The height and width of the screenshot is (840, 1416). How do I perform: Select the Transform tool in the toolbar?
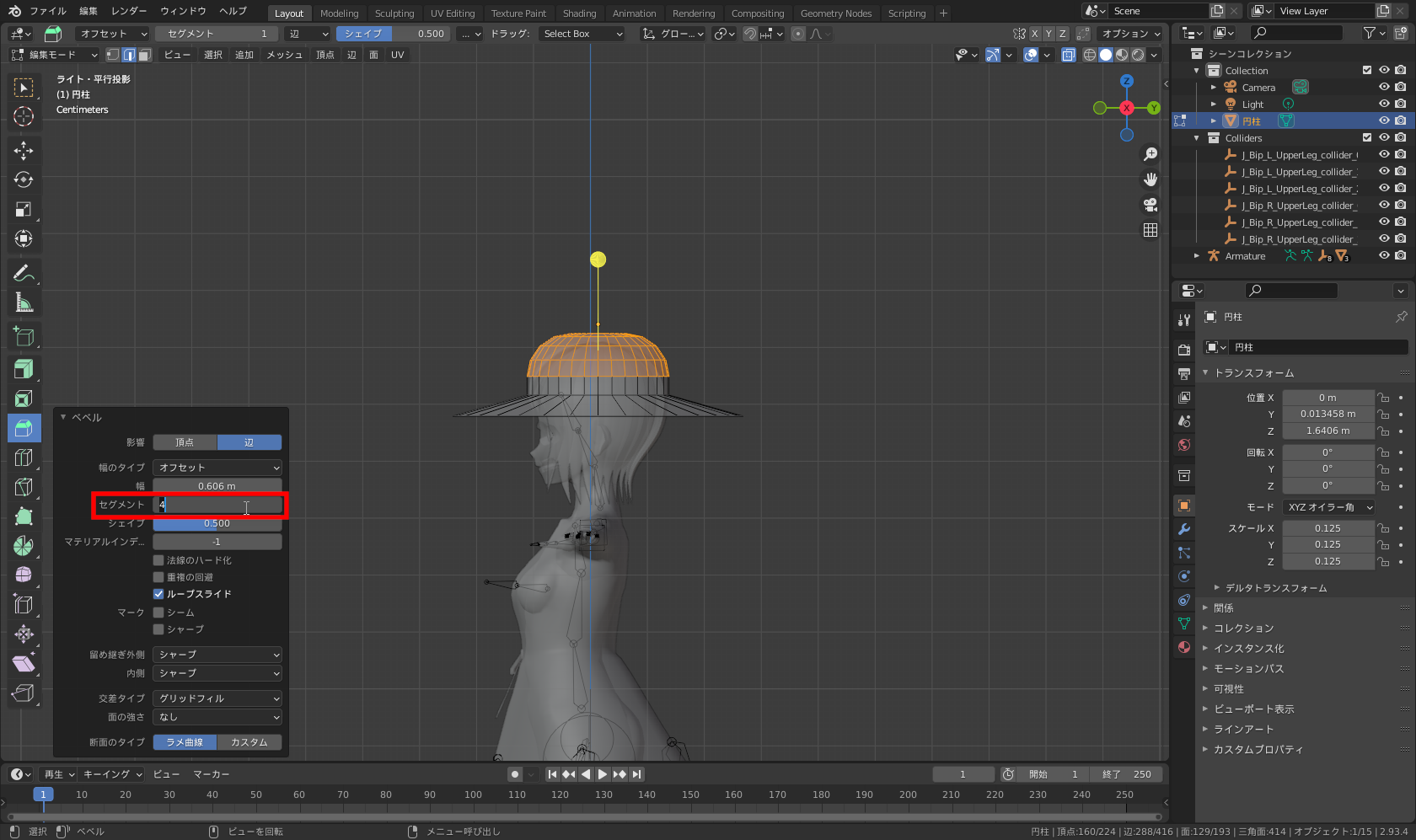[x=24, y=239]
